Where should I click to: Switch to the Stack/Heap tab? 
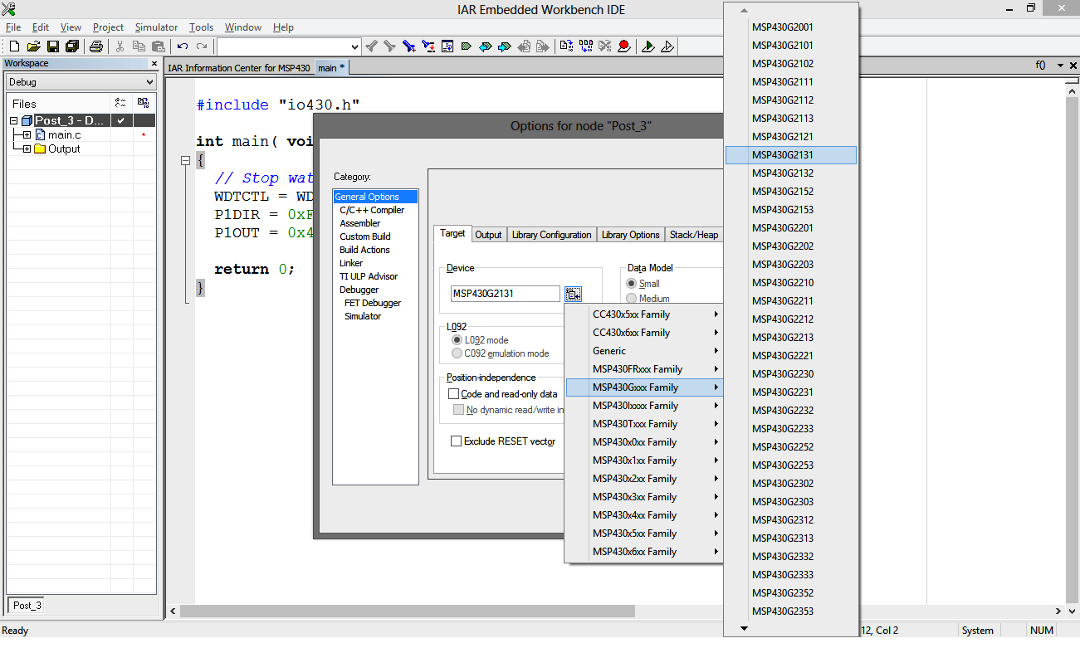click(694, 235)
